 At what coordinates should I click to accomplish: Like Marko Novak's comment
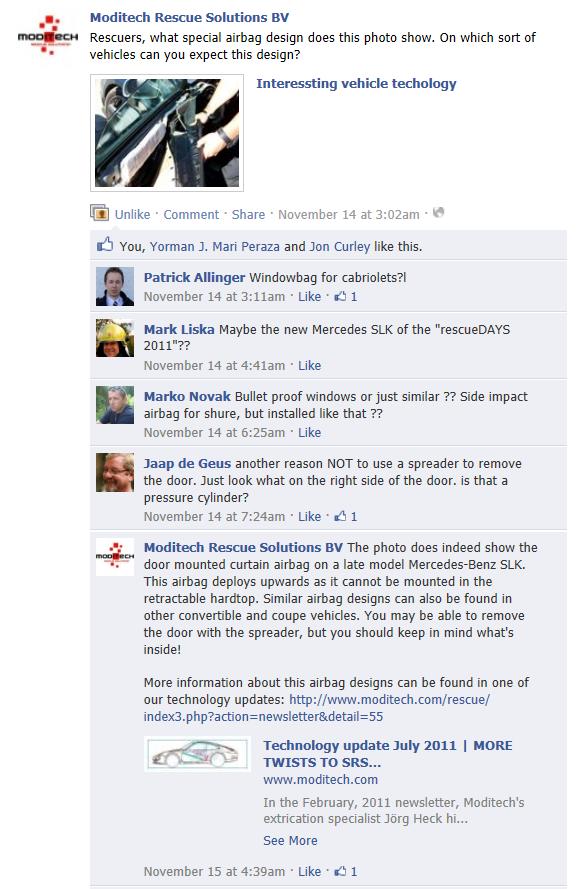pos(309,433)
